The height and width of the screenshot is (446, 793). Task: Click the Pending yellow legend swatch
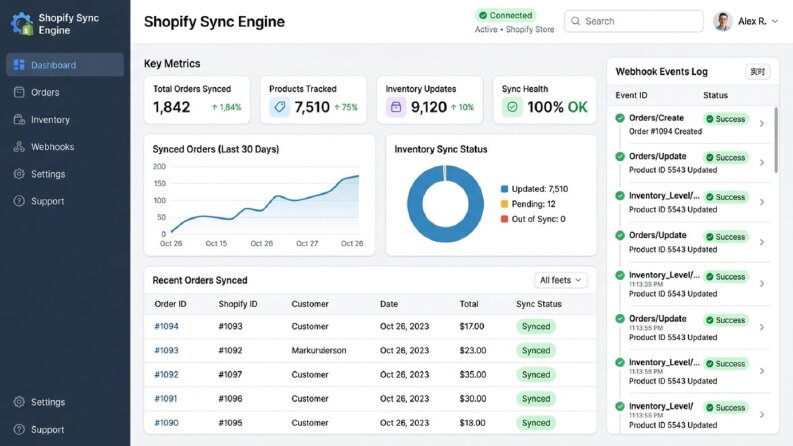[x=504, y=204]
